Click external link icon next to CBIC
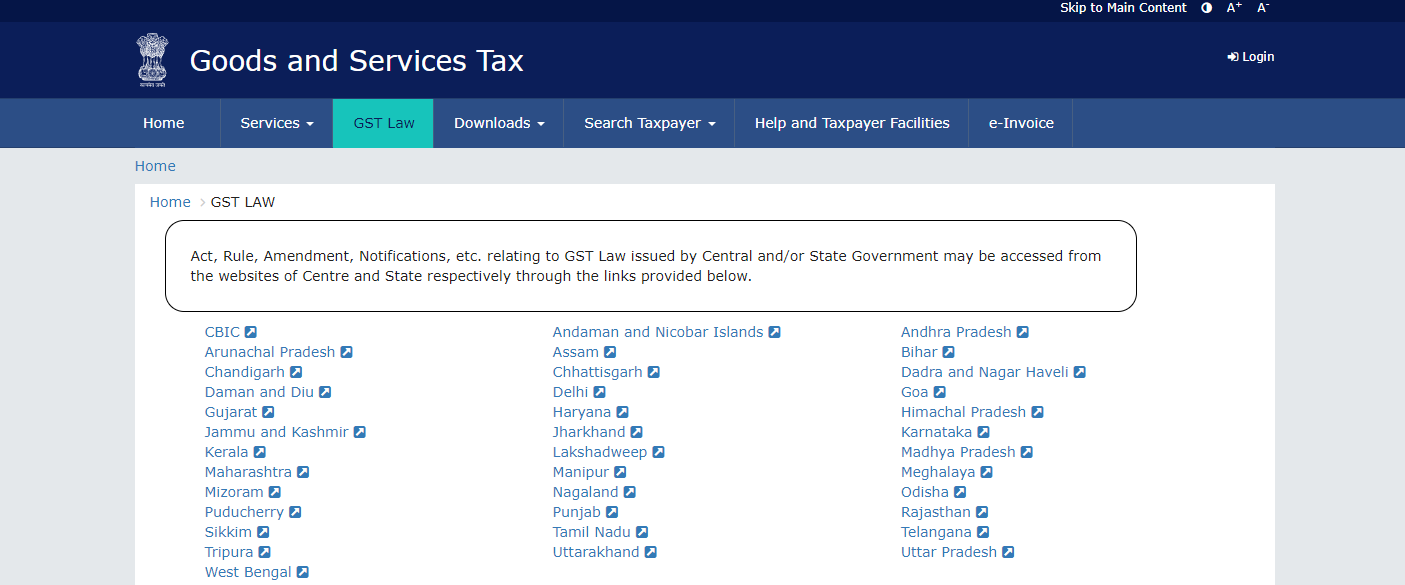Screen dimensions: 1405x585 coord(251,332)
